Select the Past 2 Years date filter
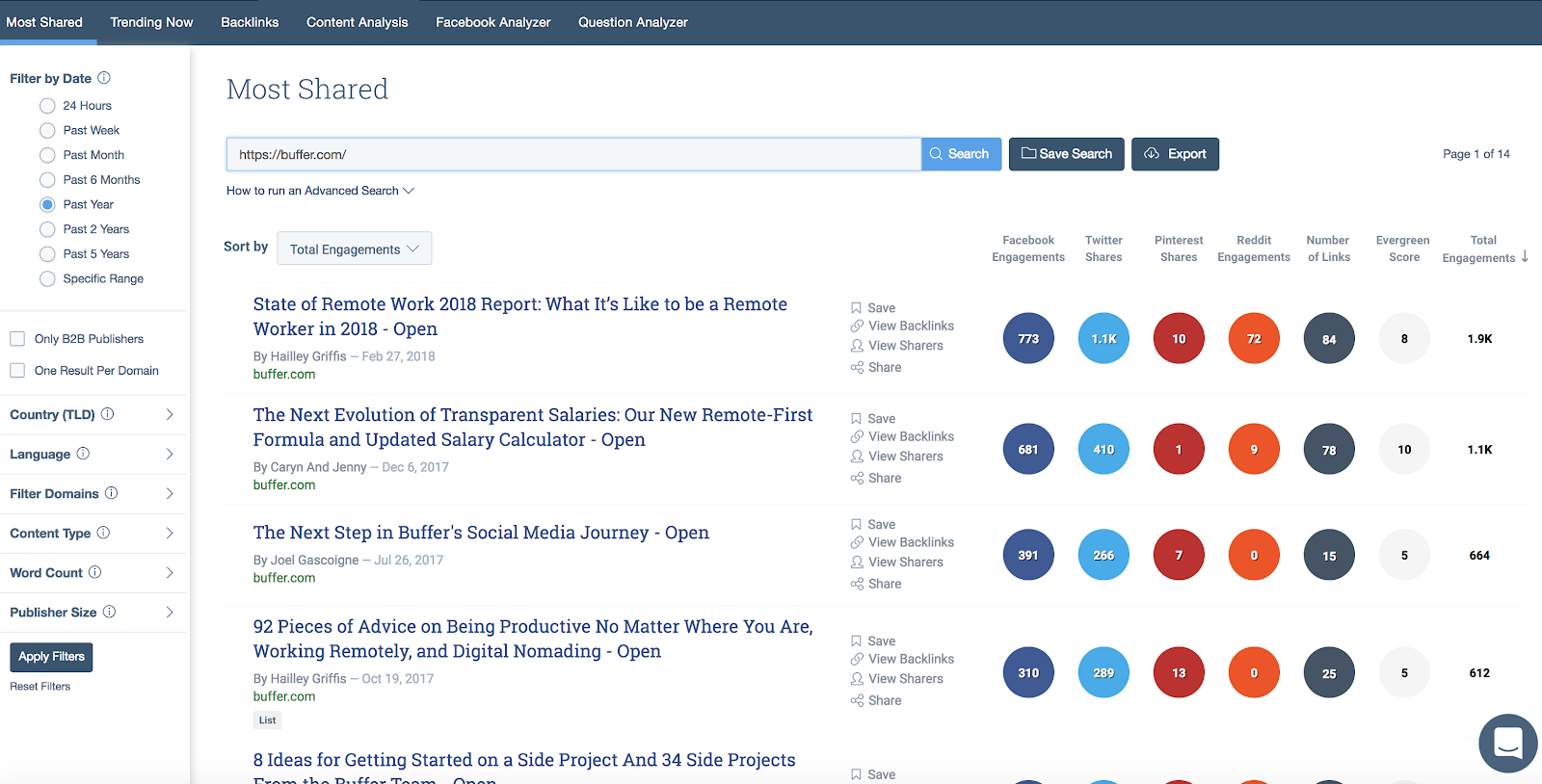This screenshot has width=1542, height=784. click(x=47, y=229)
